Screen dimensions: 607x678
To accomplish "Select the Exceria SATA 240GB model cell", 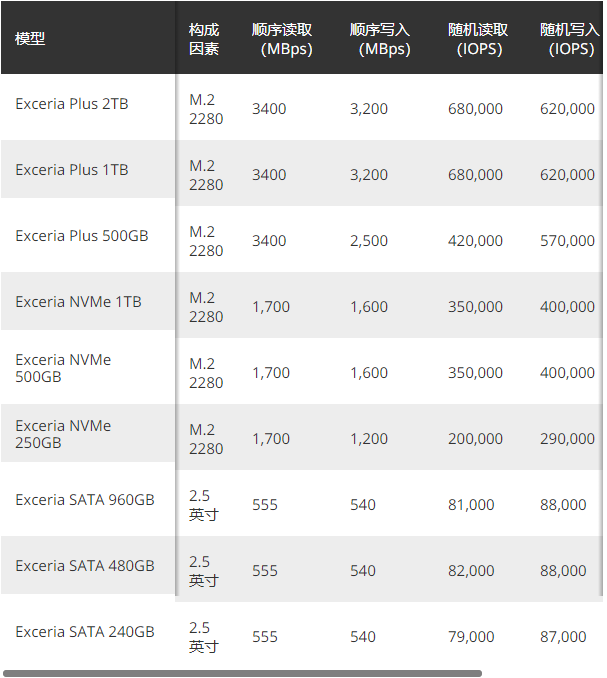I will (85, 632).
